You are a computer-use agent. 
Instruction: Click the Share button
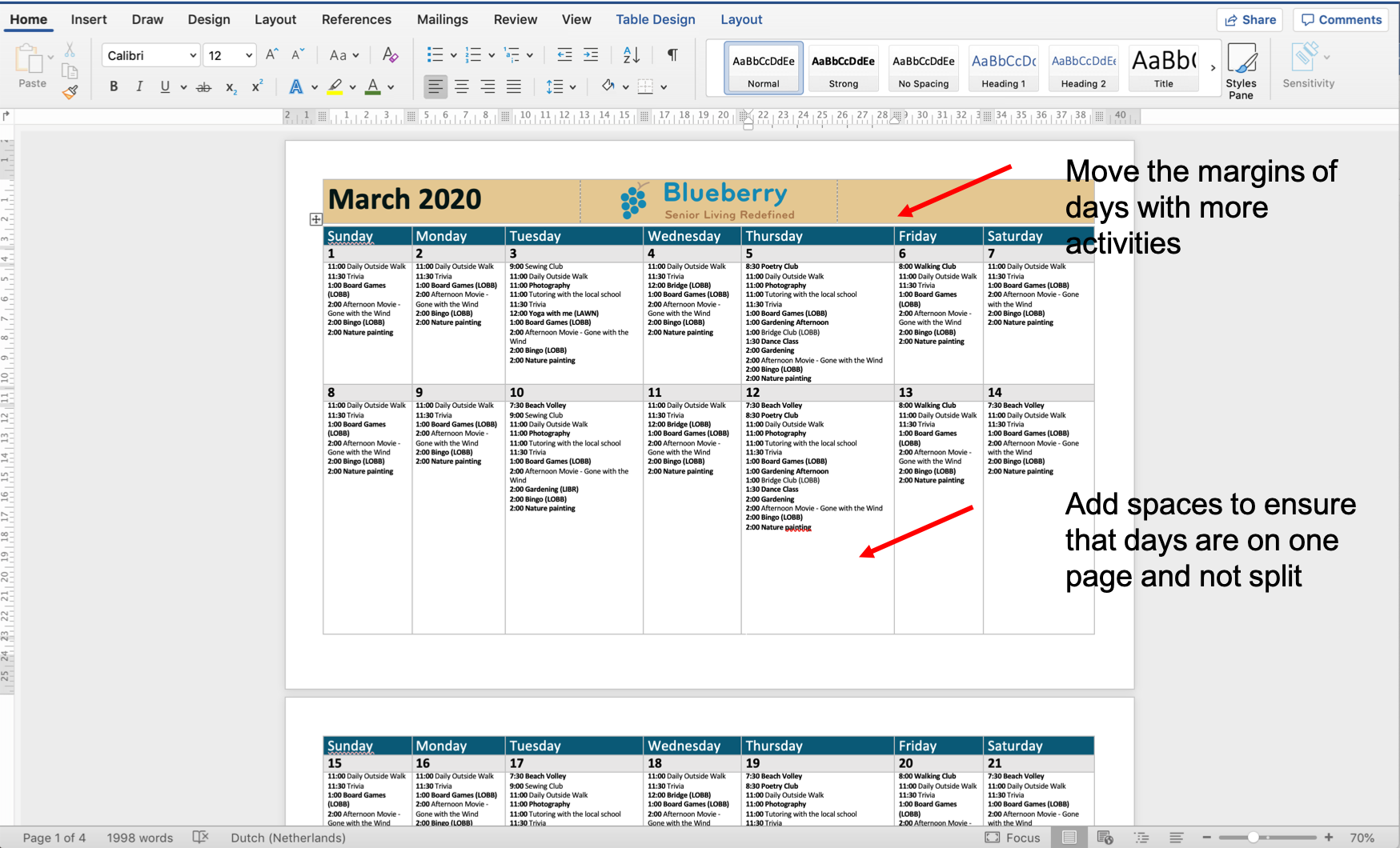pyautogui.click(x=1250, y=20)
